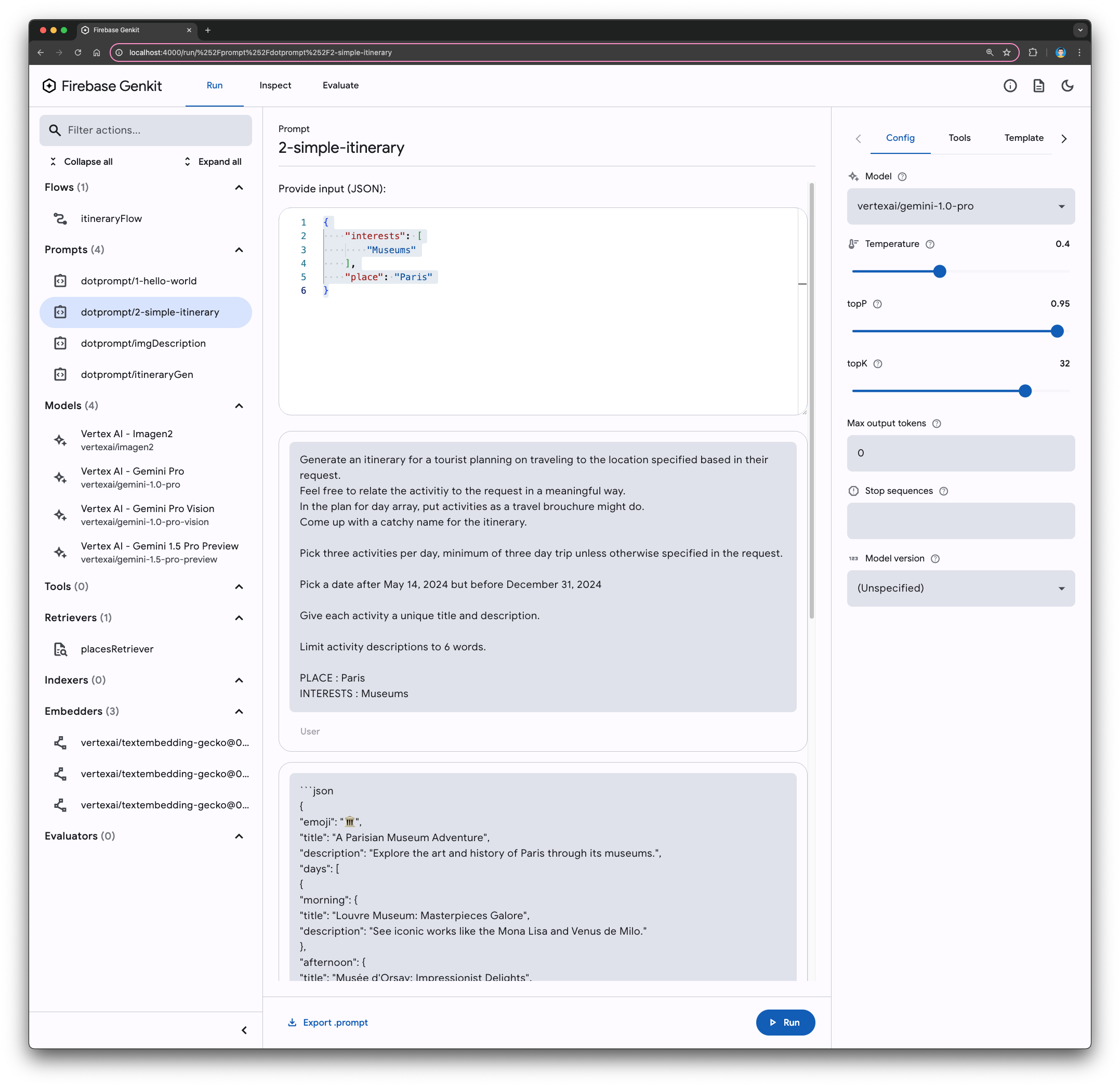
Task: Click the Max output tokens input field
Action: click(960, 452)
